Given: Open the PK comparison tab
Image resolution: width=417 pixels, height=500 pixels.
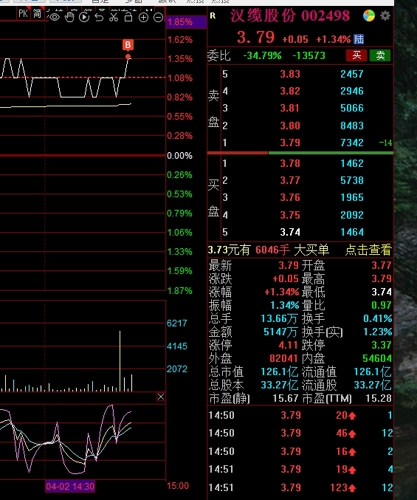Looking at the screenshot, I should [23, 14].
